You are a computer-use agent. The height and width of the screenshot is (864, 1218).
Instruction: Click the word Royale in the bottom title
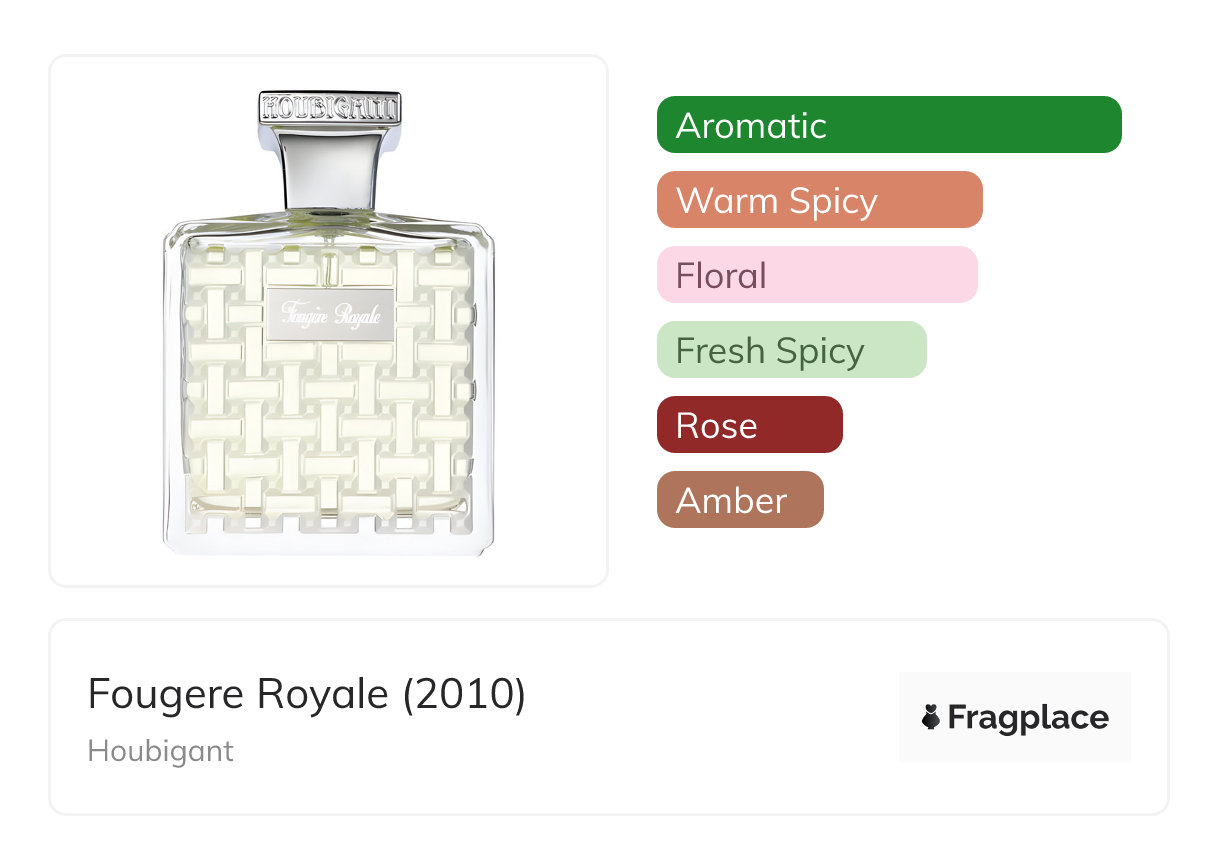329,694
